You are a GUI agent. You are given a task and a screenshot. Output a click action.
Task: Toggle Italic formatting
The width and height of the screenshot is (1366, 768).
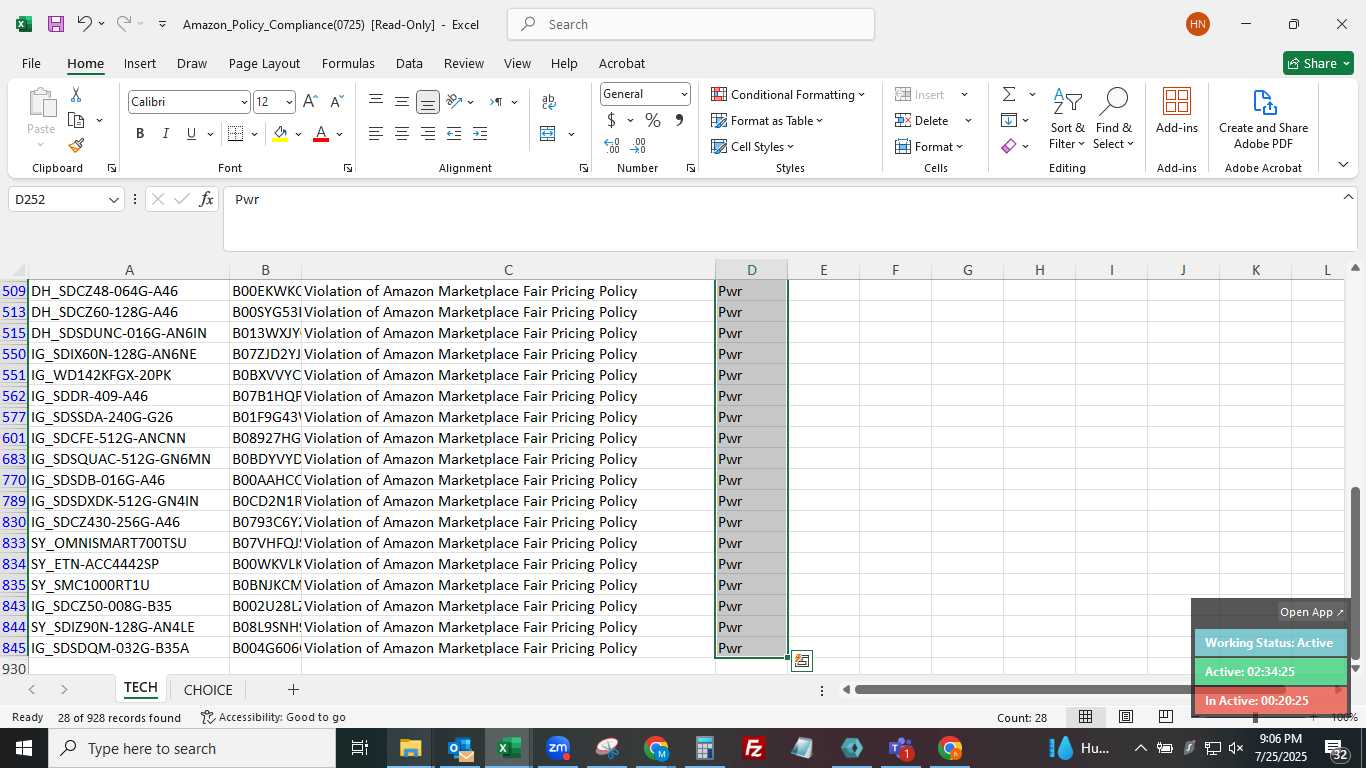click(166, 134)
